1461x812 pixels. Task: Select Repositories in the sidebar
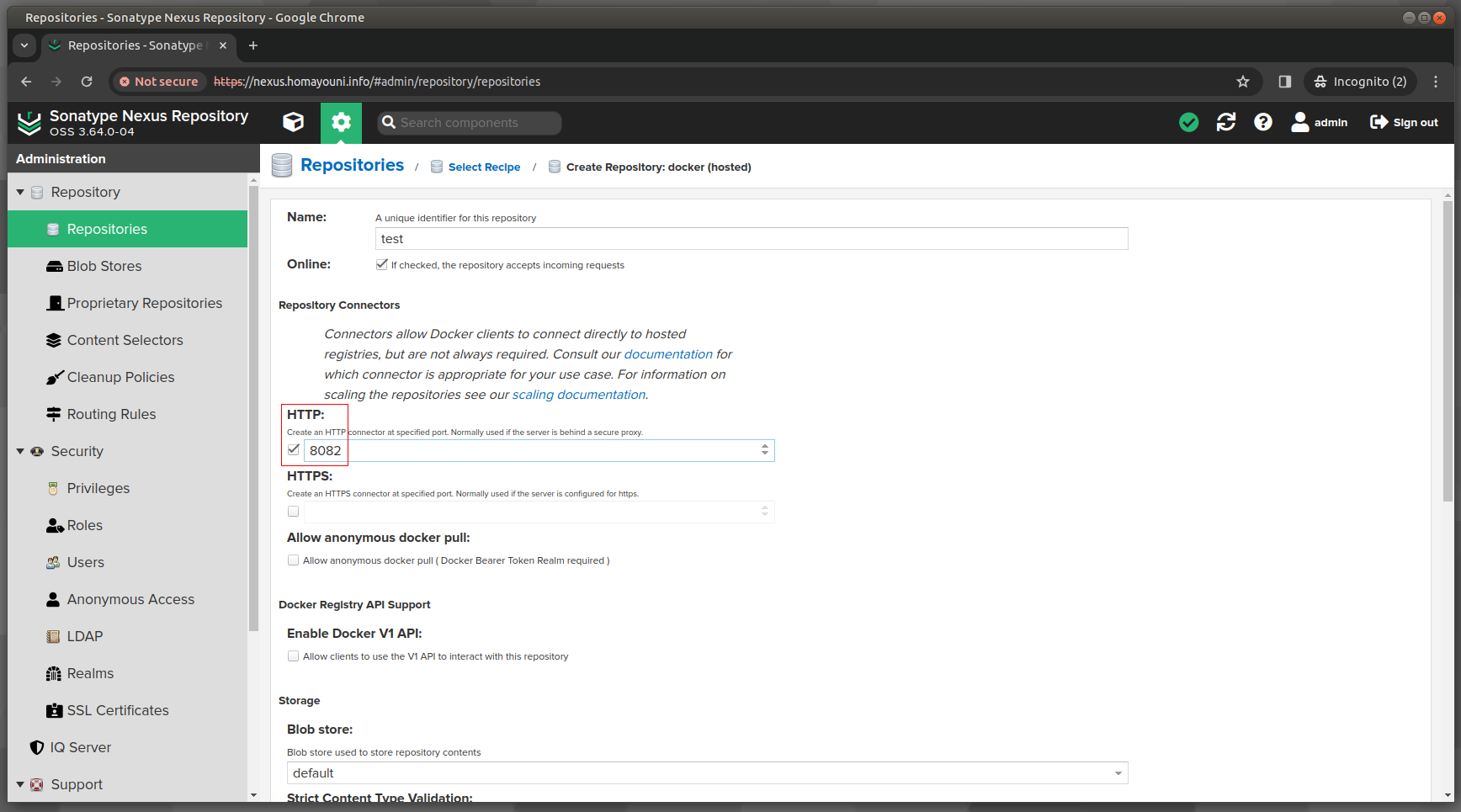point(127,229)
